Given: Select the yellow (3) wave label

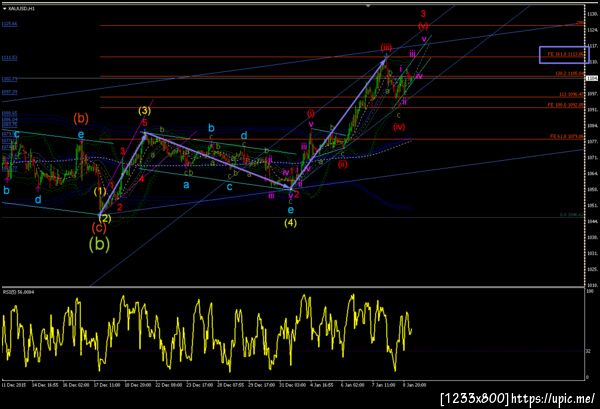Looking at the screenshot, I should (x=145, y=111).
